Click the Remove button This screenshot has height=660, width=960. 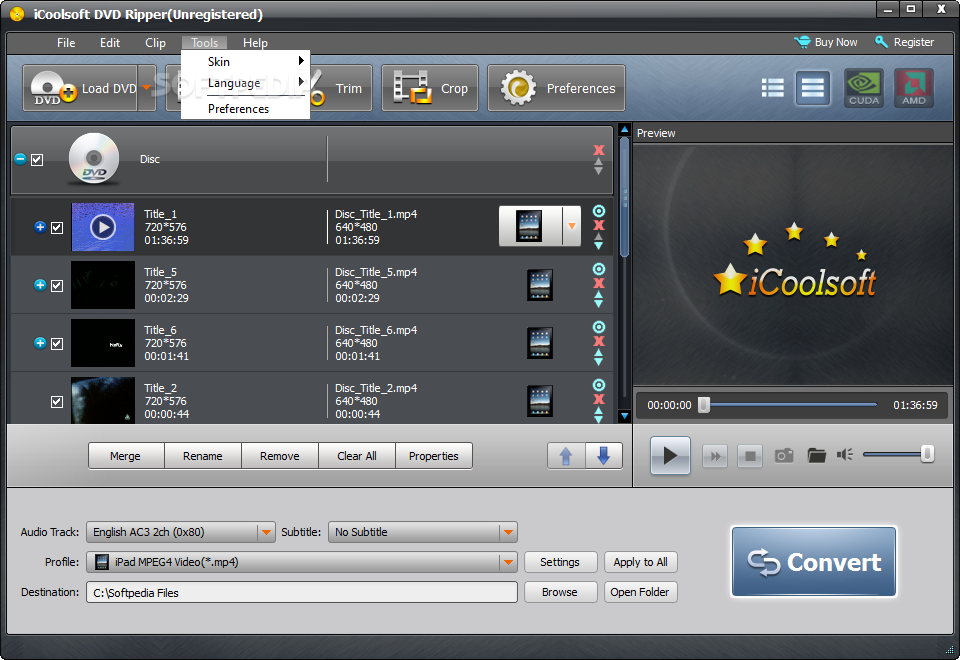point(280,456)
